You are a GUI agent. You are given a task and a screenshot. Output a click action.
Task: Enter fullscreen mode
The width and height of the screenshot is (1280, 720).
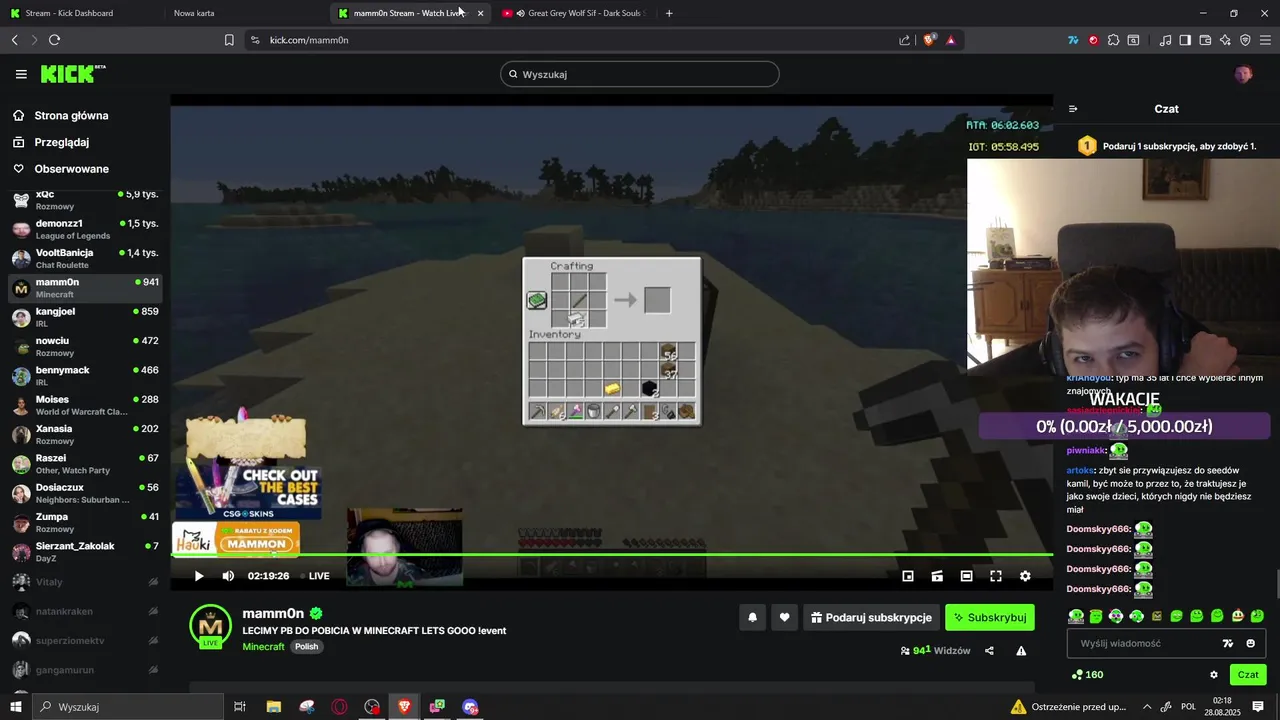pos(996,576)
